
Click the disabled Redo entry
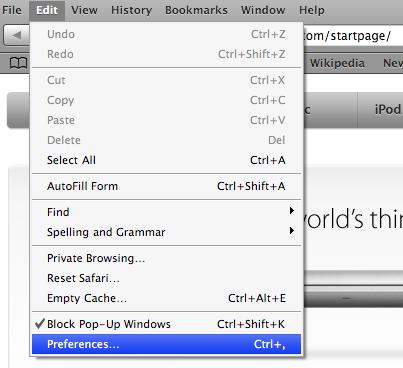(166, 54)
